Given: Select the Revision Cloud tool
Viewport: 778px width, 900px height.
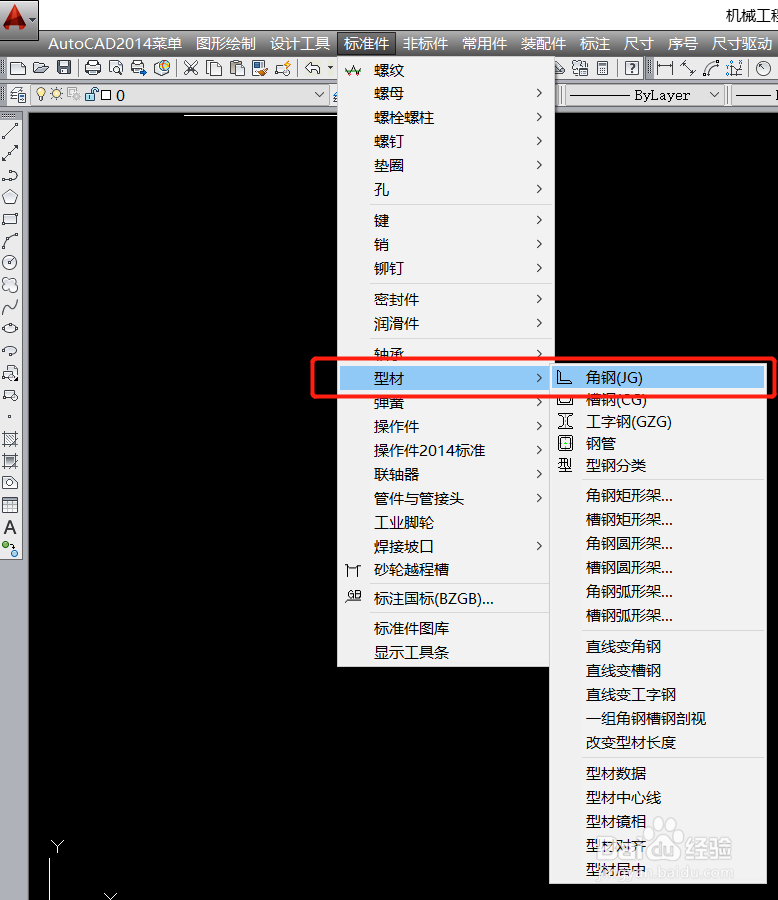Looking at the screenshot, I should click(10, 285).
